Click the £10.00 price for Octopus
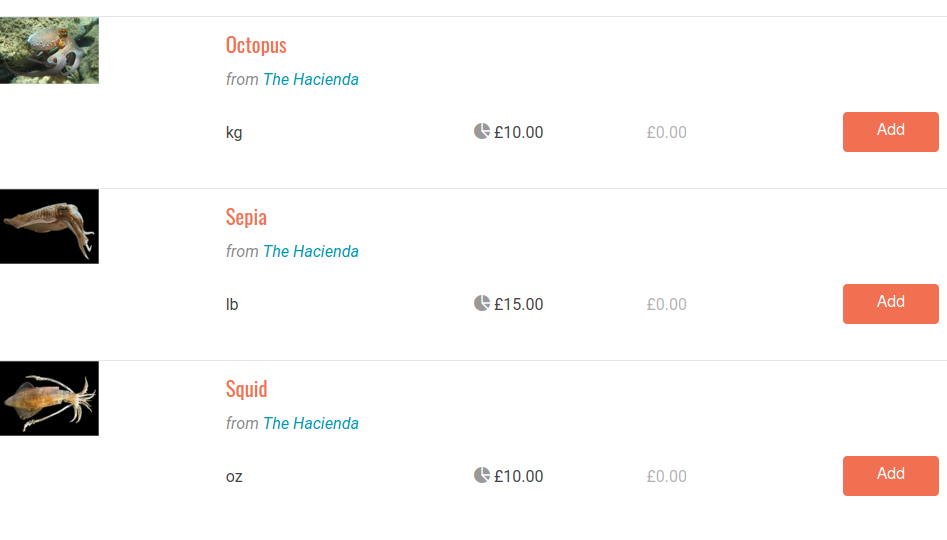 pos(519,132)
